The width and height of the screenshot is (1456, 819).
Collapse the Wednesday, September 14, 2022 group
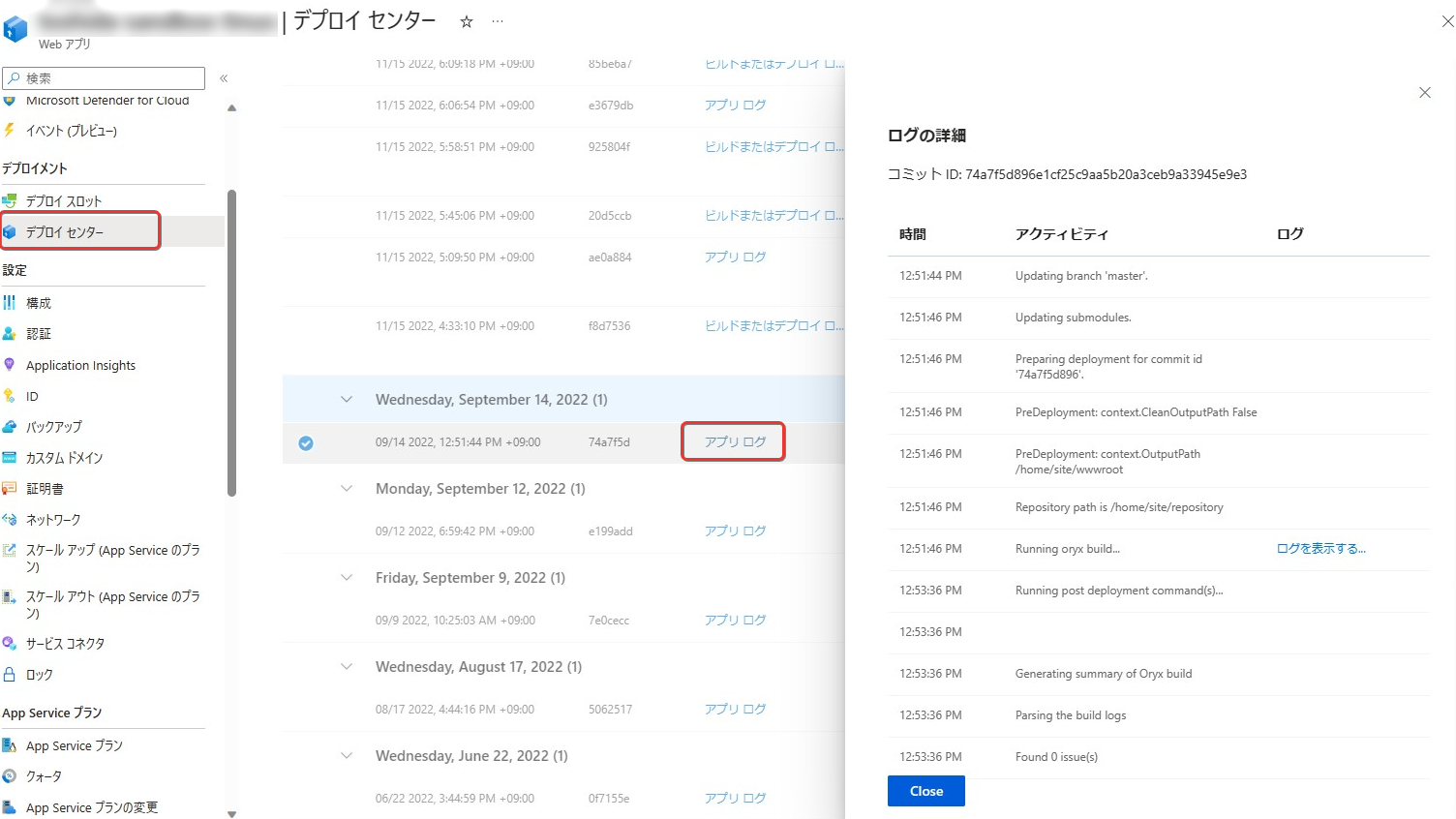(347, 400)
